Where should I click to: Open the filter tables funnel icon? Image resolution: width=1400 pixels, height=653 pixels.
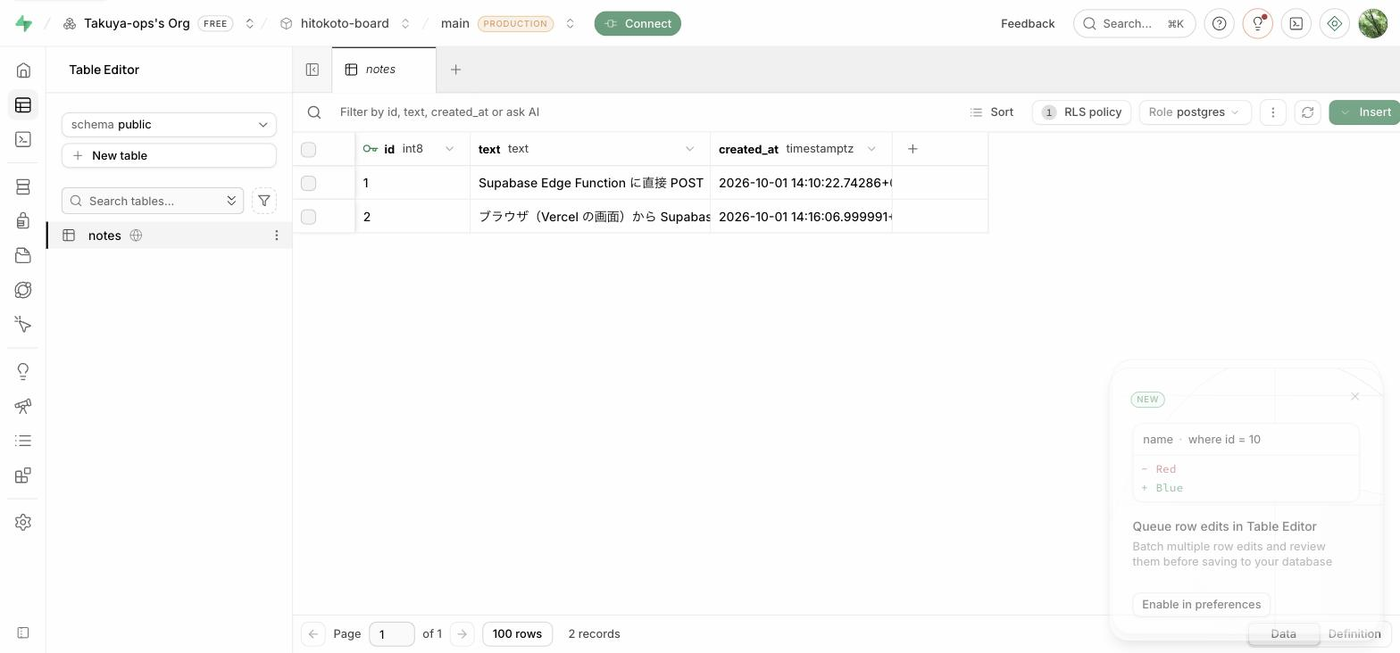[264, 201]
